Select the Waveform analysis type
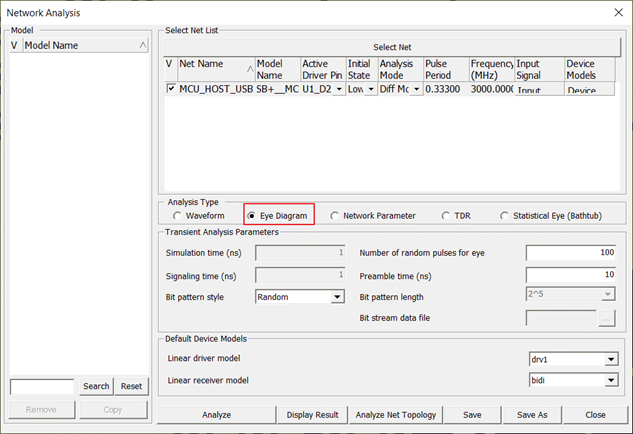The width and height of the screenshot is (633, 434). 178,215
